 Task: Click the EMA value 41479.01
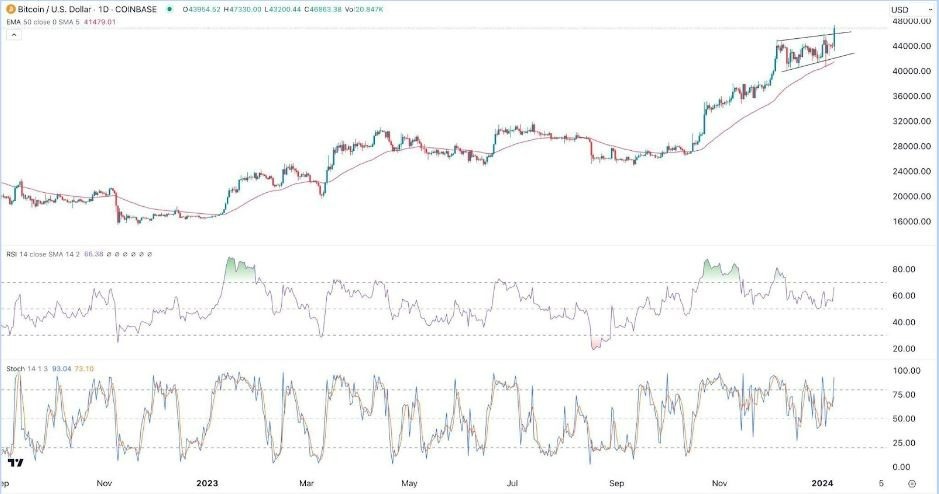(x=102, y=22)
